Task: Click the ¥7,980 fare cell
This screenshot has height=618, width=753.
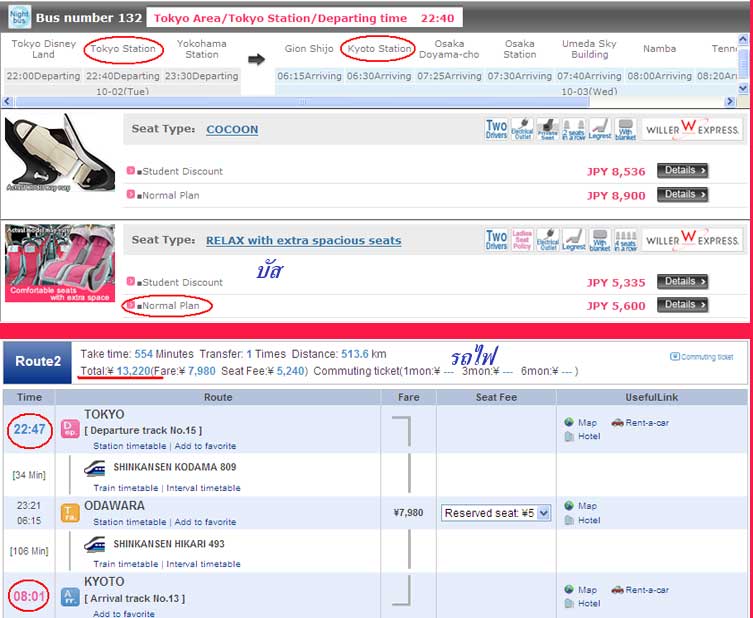Action: (408, 513)
